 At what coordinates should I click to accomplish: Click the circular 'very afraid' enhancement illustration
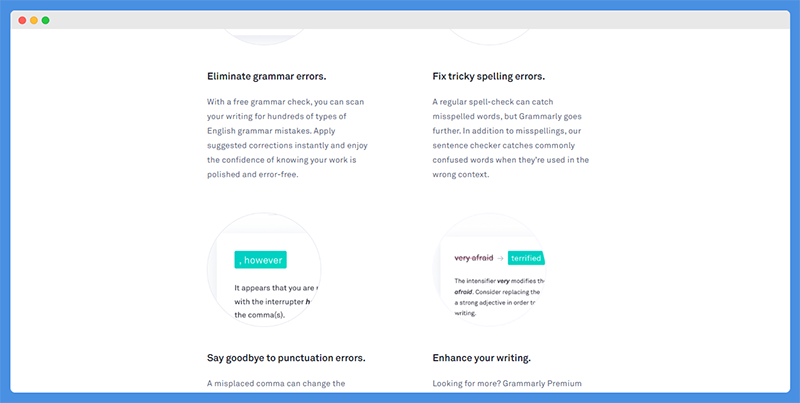tap(489, 270)
